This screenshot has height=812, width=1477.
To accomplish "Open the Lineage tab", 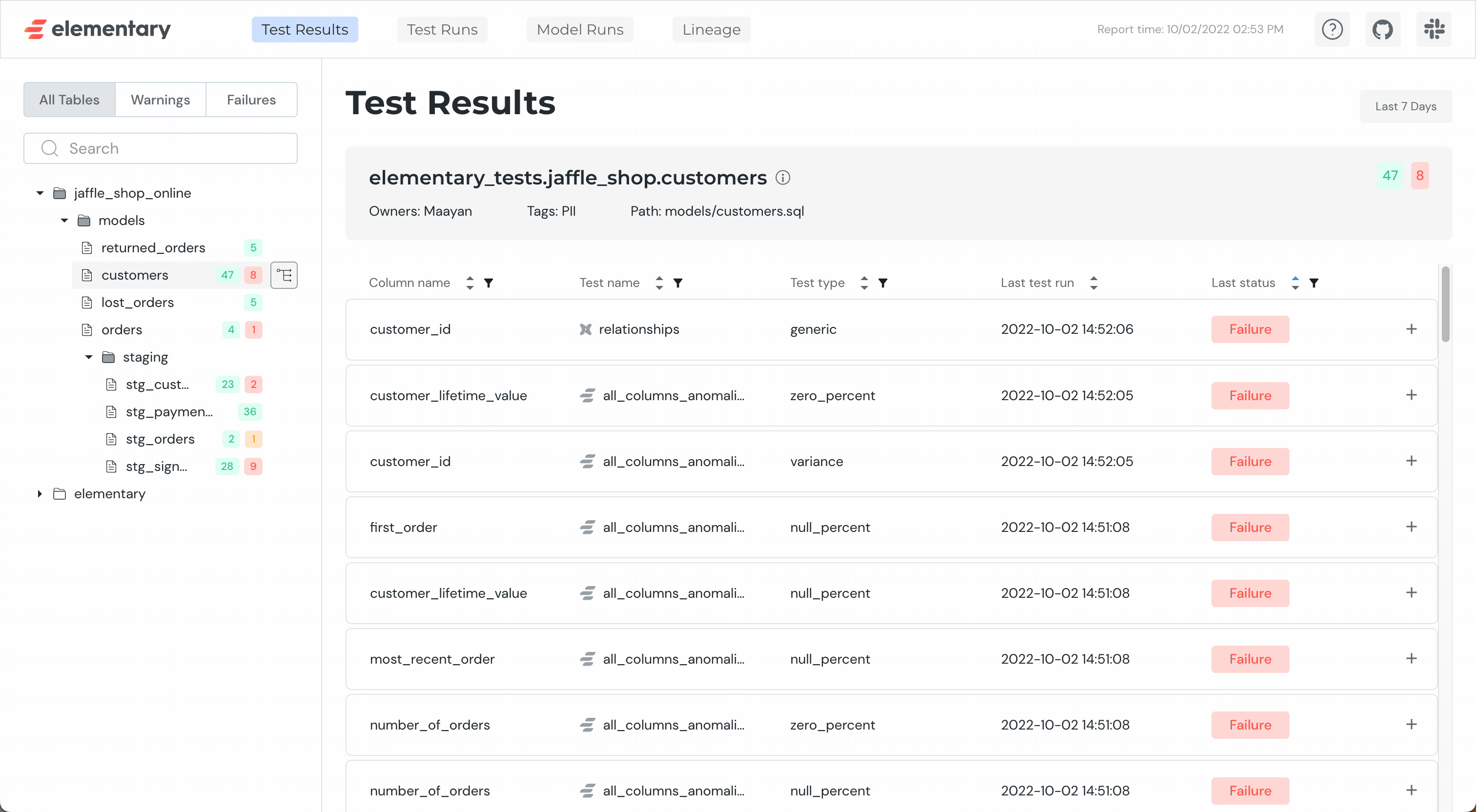I will 711,29.
